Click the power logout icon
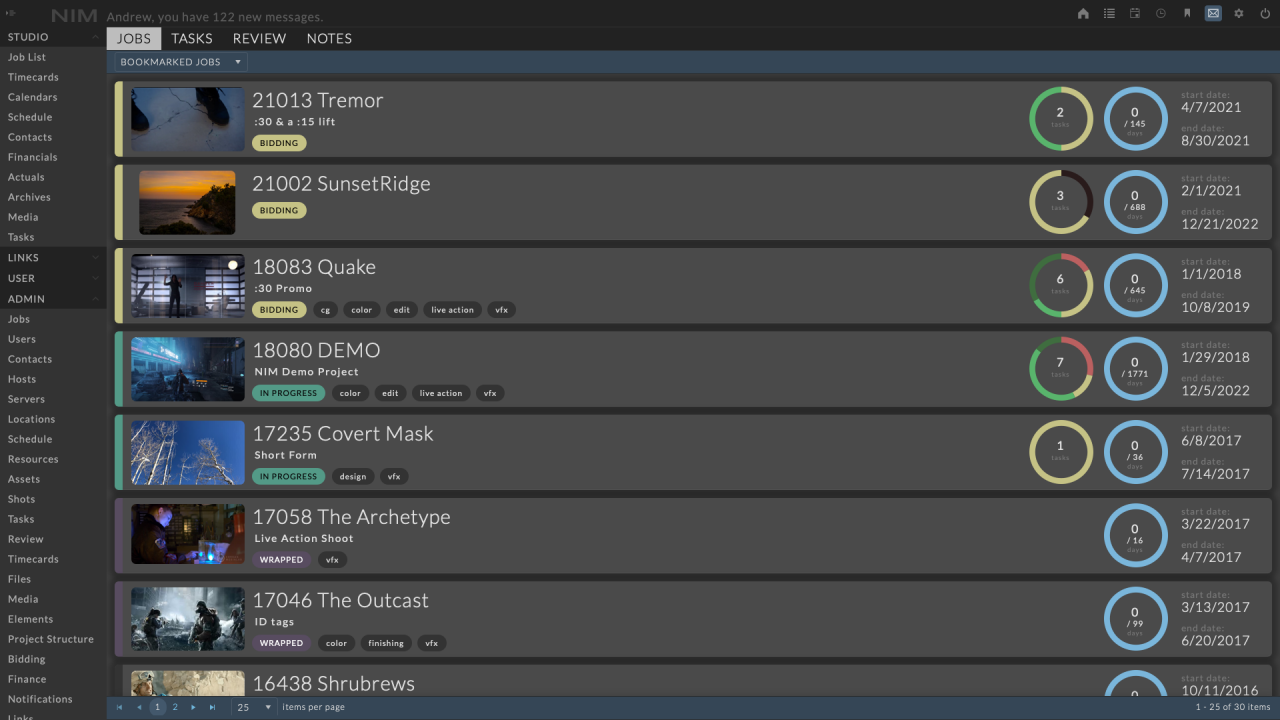 tap(1265, 14)
